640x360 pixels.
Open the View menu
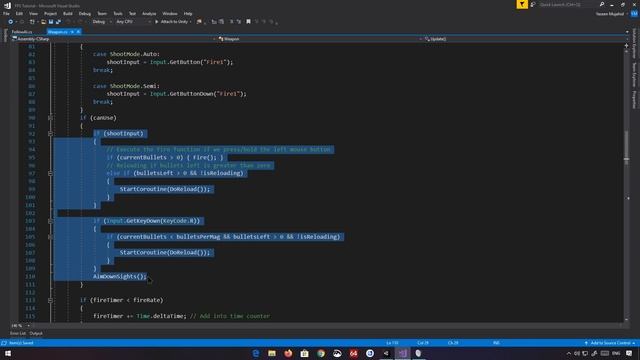coord(33,13)
